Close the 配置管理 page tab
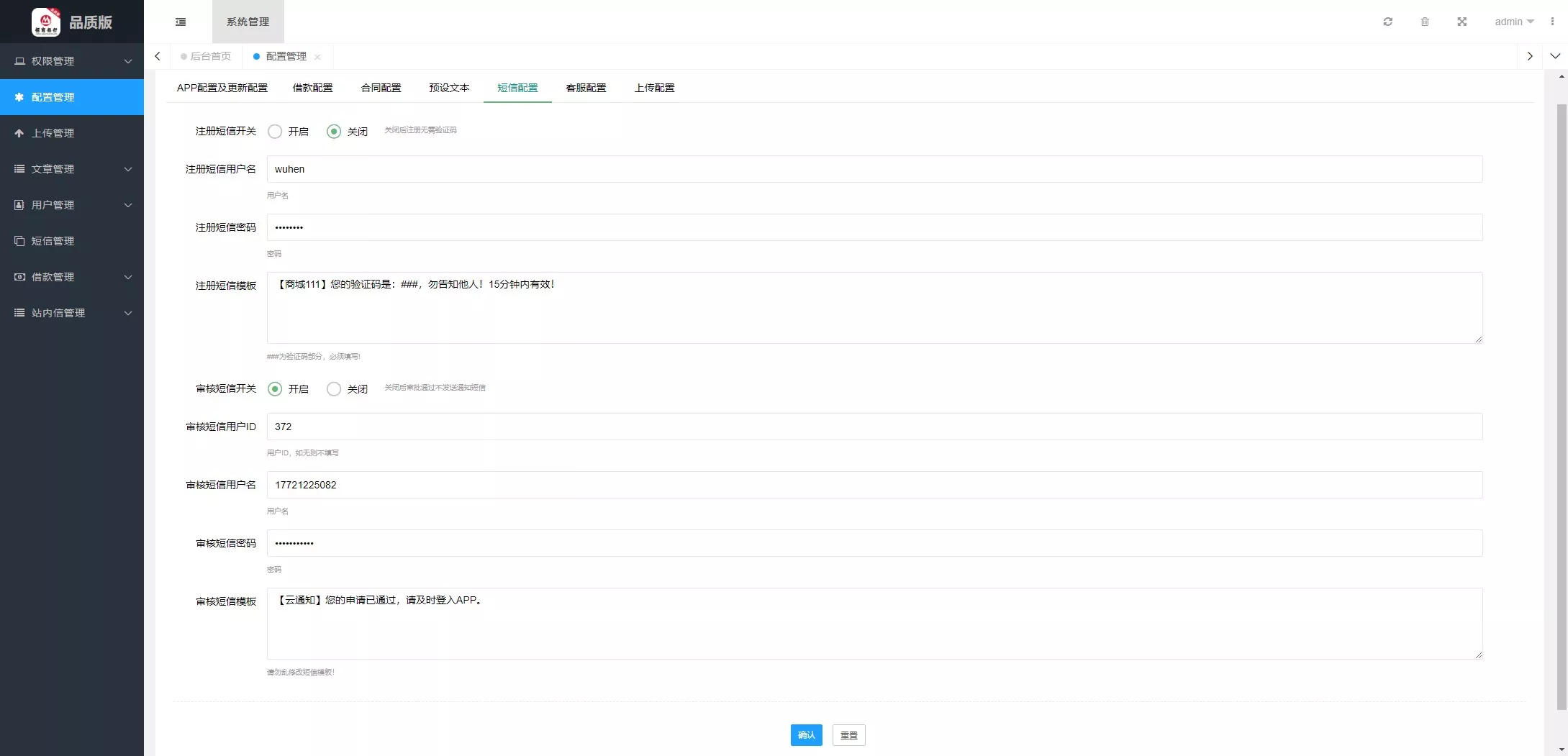1568x756 pixels. point(317,57)
